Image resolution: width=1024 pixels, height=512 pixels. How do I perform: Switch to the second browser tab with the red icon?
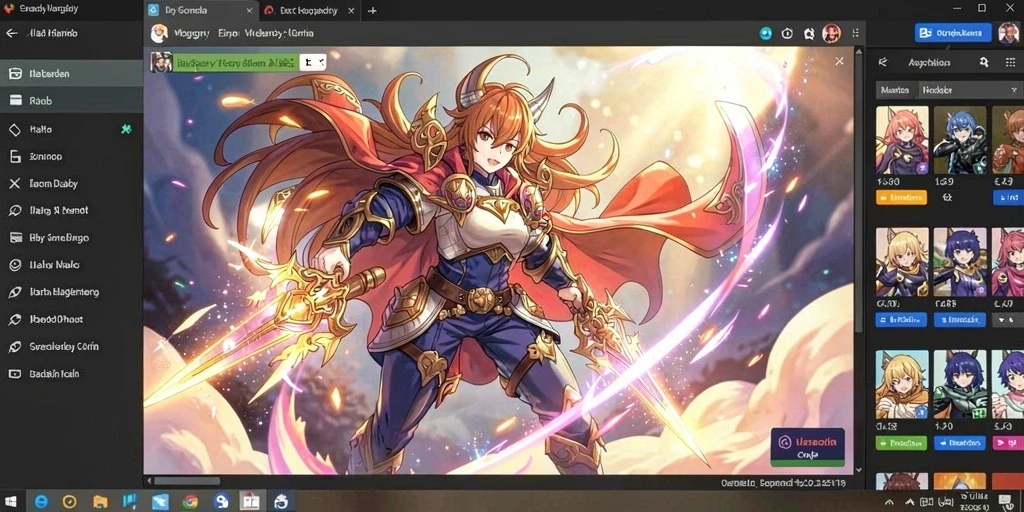310,10
